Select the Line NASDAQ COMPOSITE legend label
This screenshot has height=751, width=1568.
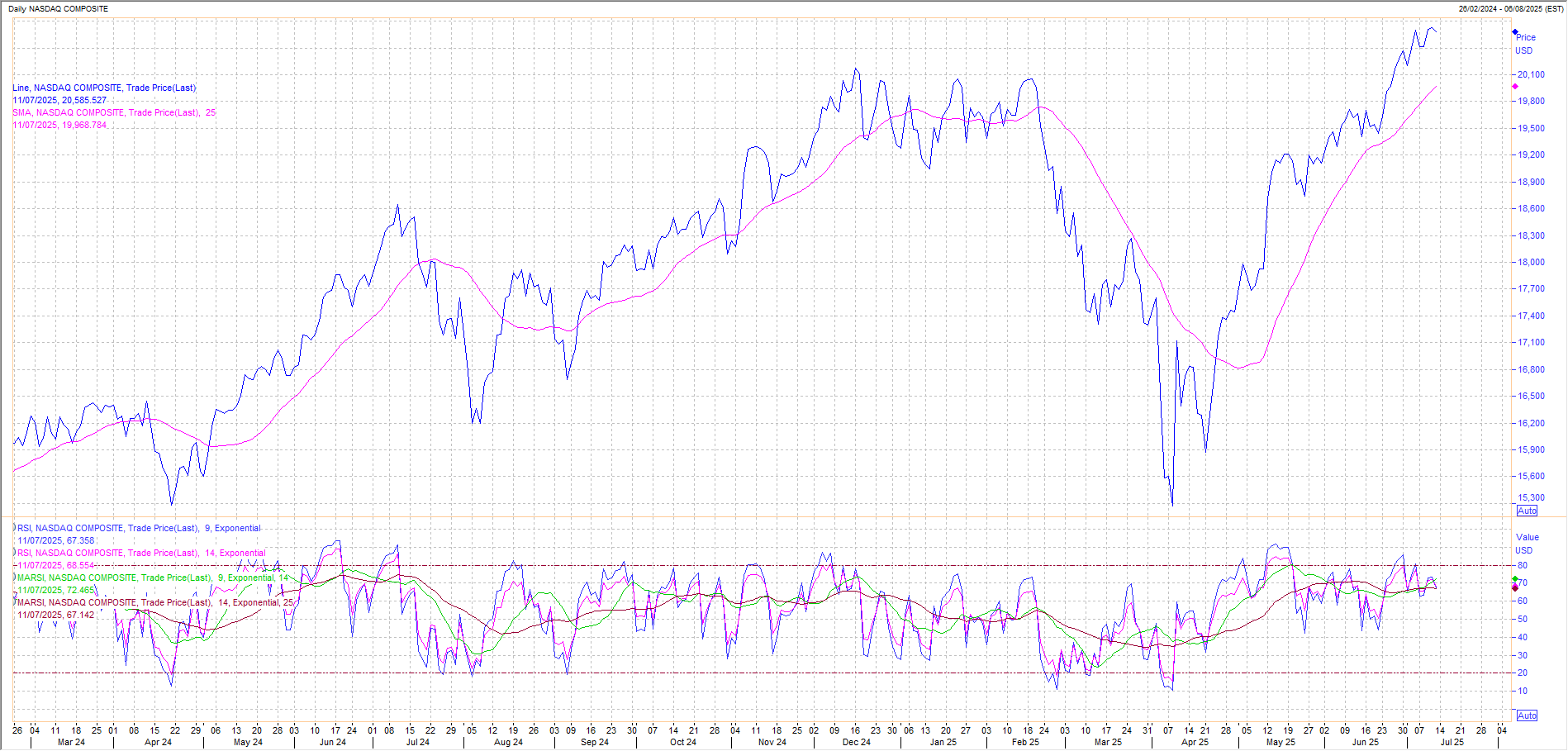coord(104,88)
